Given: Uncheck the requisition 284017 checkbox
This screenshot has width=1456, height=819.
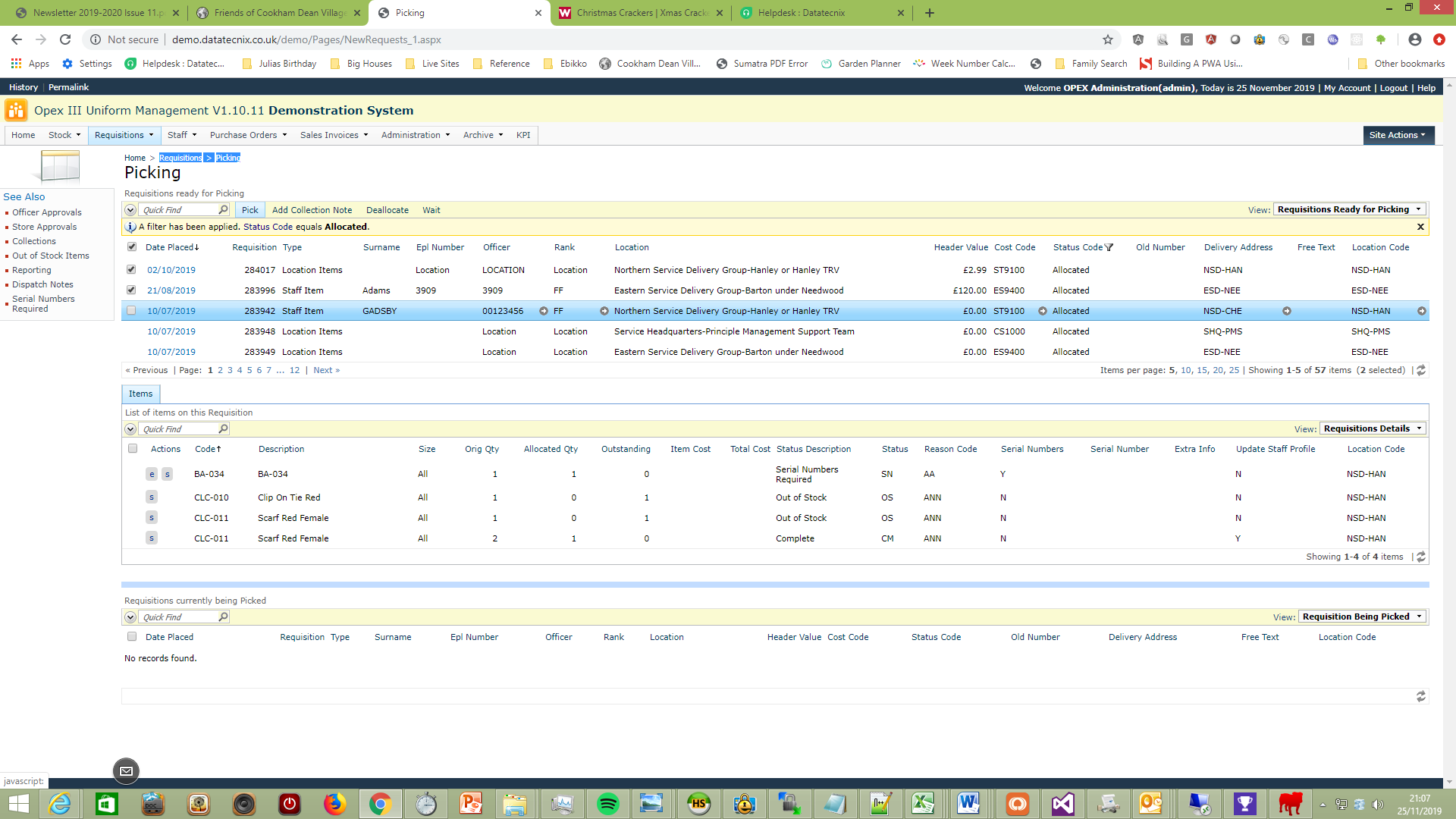Looking at the screenshot, I should pos(132,269).
